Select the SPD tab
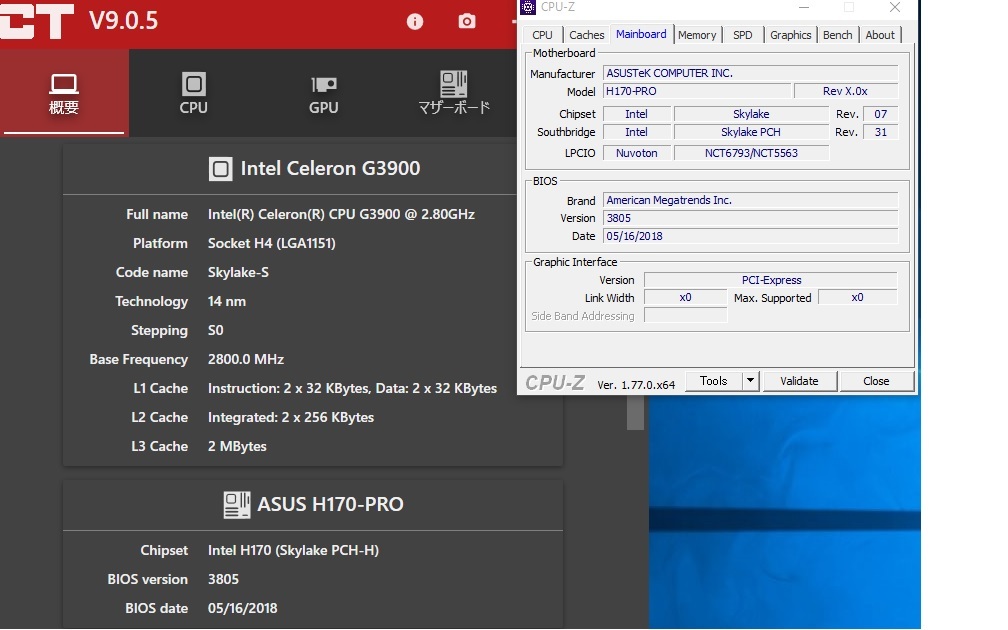 tap(742, 35)
